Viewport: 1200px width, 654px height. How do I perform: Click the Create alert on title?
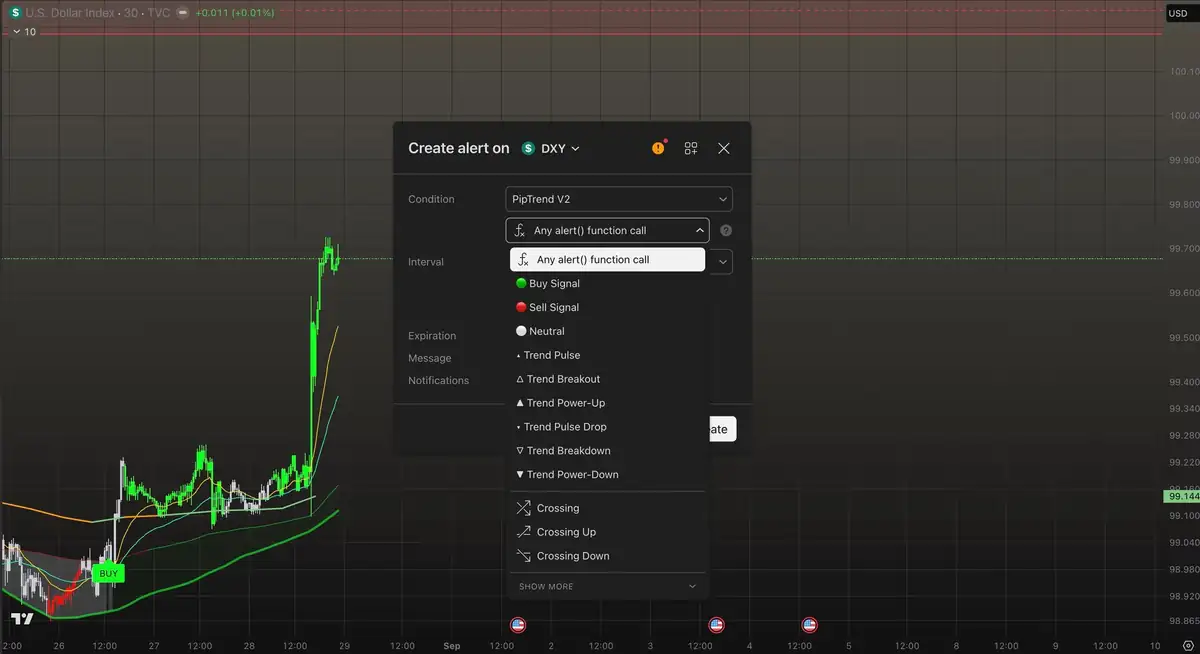point(458,148)
